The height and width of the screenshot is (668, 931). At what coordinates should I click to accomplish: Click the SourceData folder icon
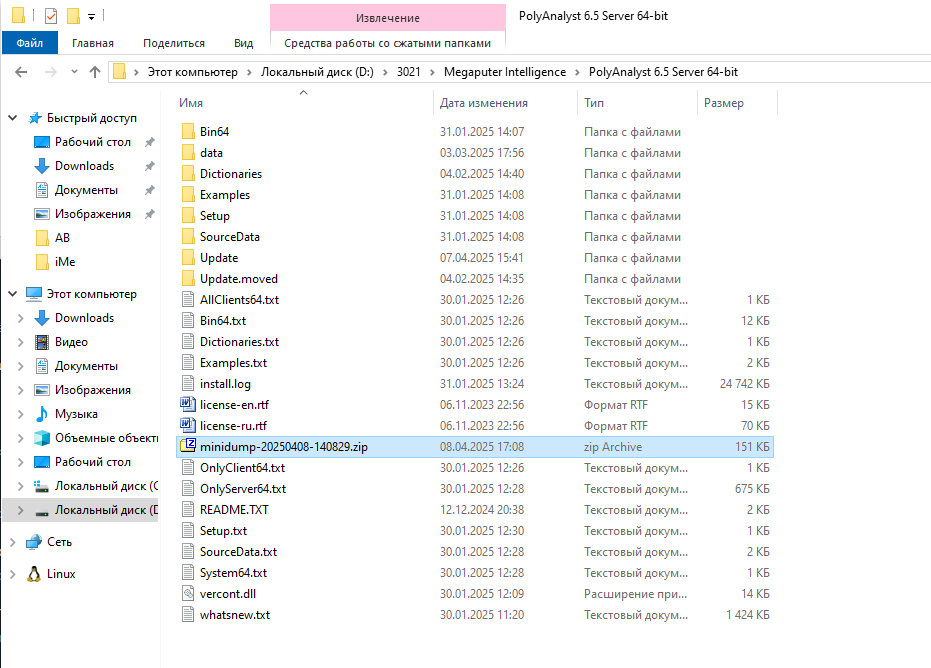coord(188,236)
